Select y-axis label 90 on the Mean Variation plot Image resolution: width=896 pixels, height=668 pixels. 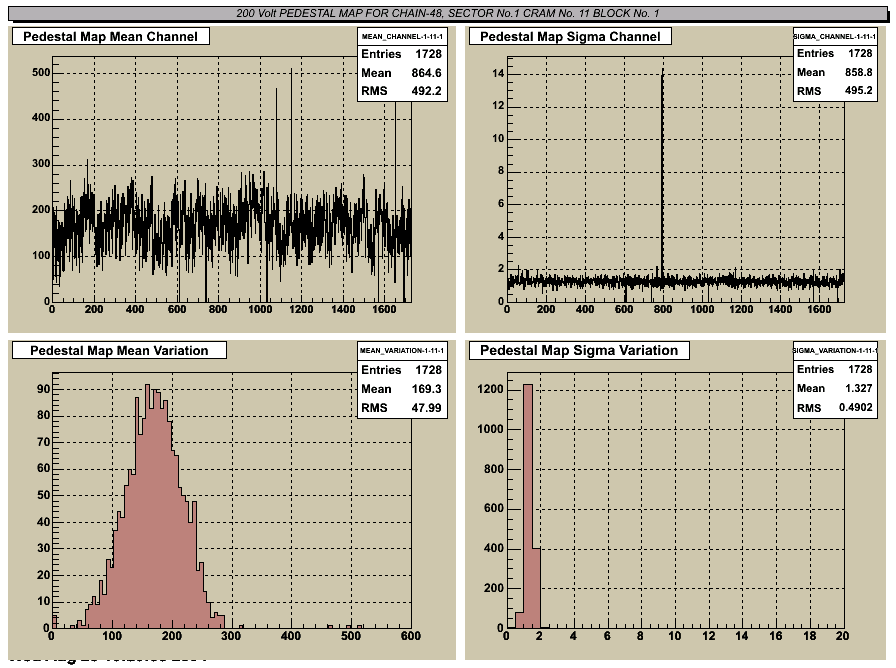coord(43,389)
